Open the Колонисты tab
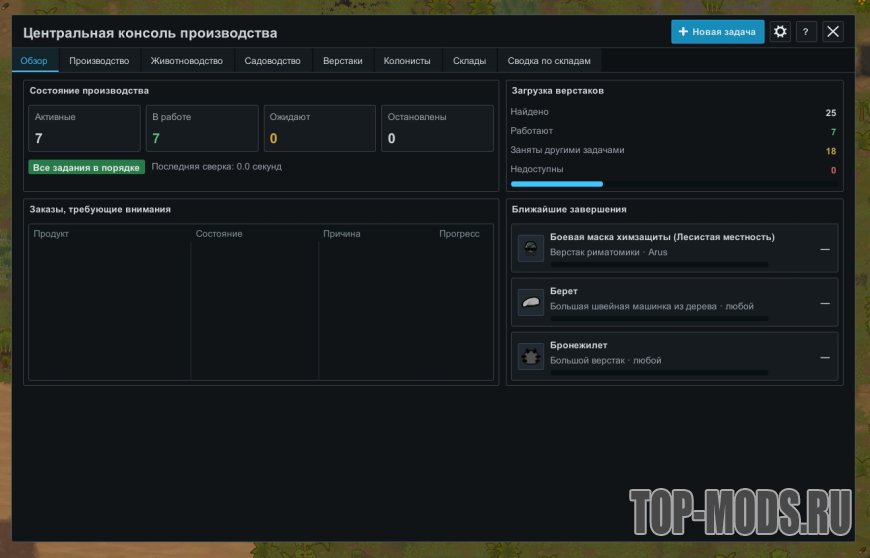The image size is (870, 558). 407,60
